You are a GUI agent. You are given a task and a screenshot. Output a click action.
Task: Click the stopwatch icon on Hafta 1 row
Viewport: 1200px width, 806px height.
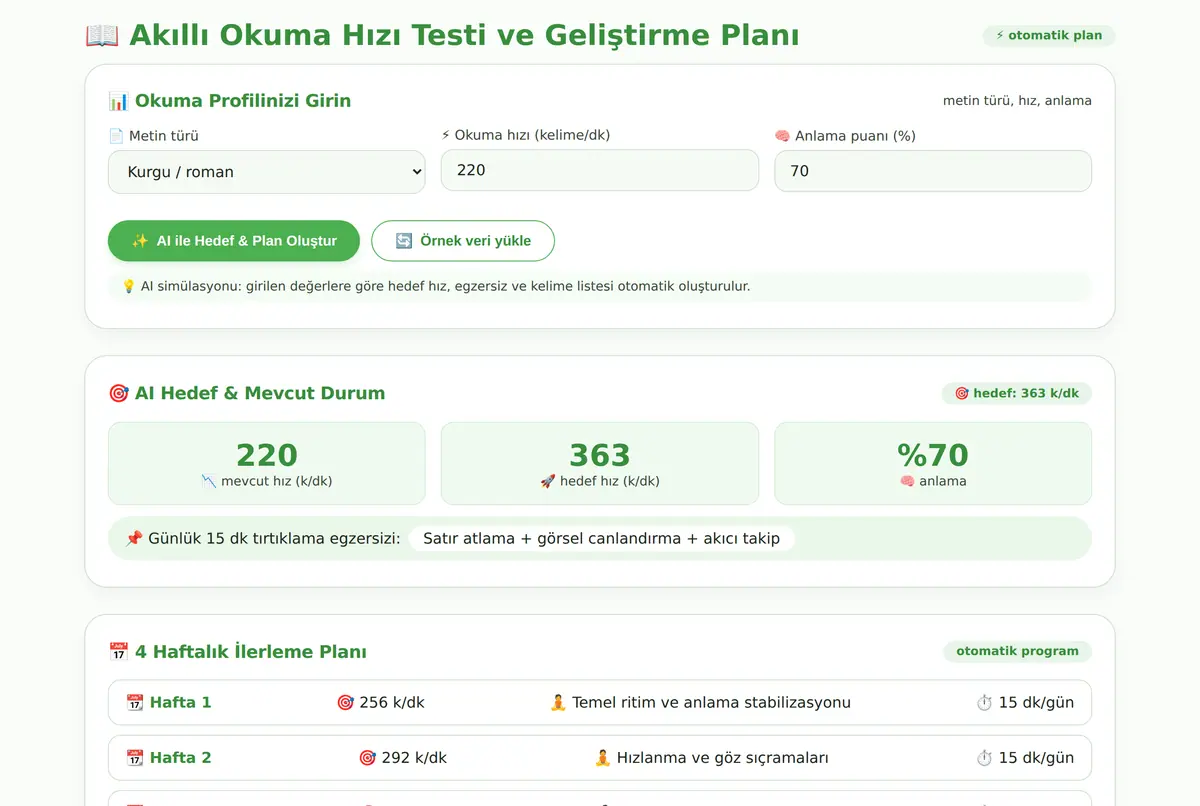pyautogui.click(x=984, y=703)
